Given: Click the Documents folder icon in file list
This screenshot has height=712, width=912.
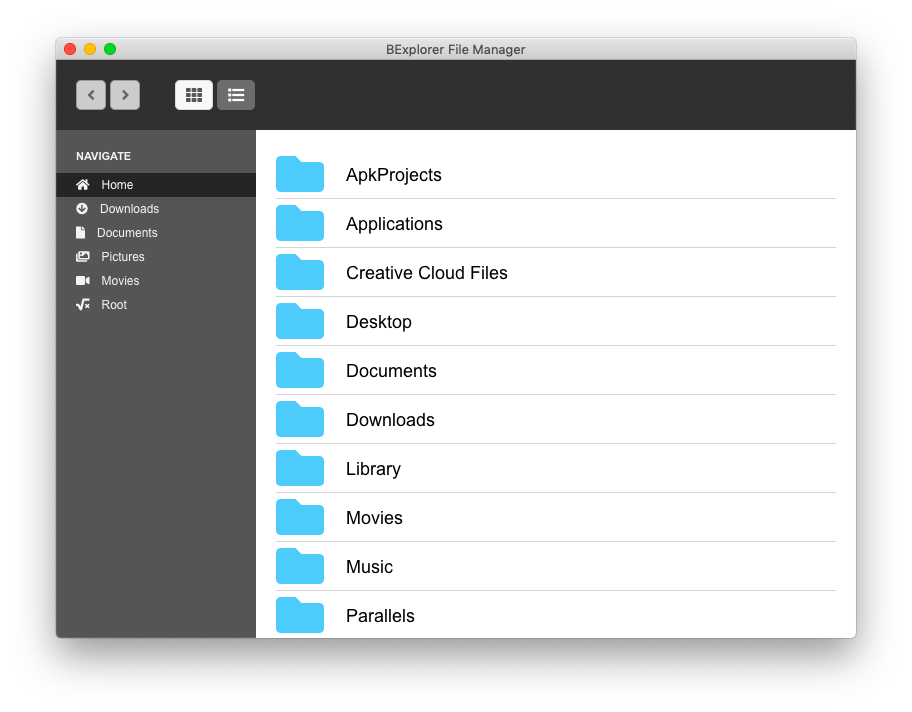Looking at the screenshot, I should coord(300,370).
